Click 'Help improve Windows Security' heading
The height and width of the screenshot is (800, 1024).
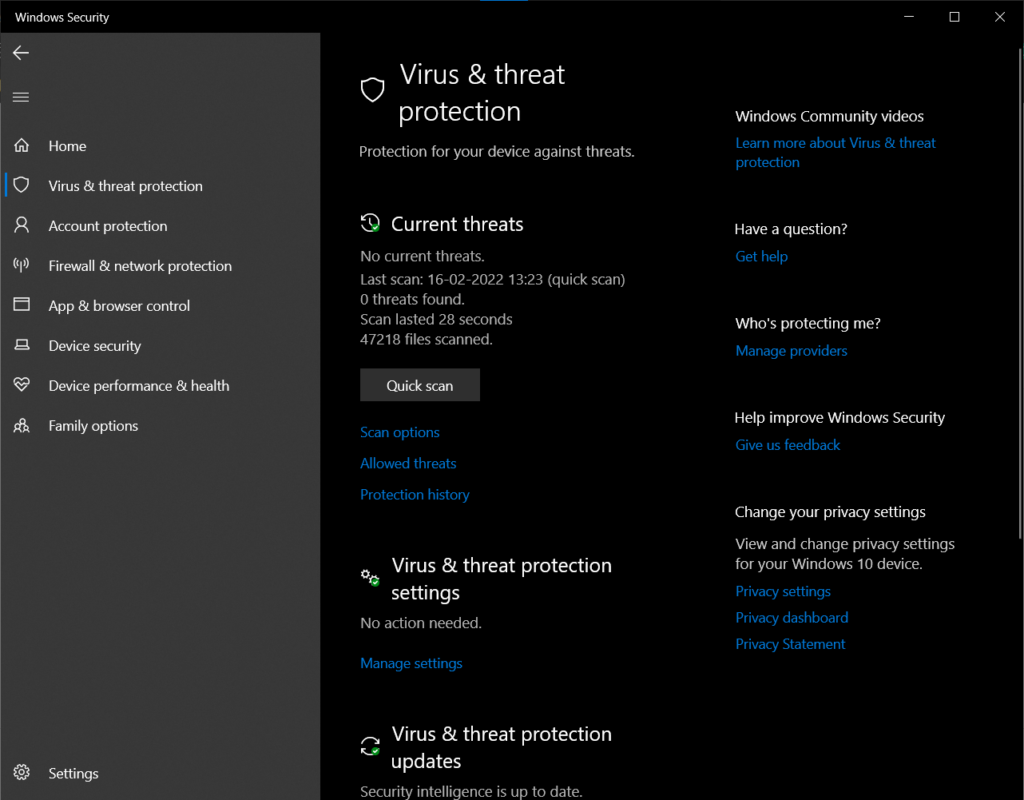pyautogui.click(x=840, y=418)
